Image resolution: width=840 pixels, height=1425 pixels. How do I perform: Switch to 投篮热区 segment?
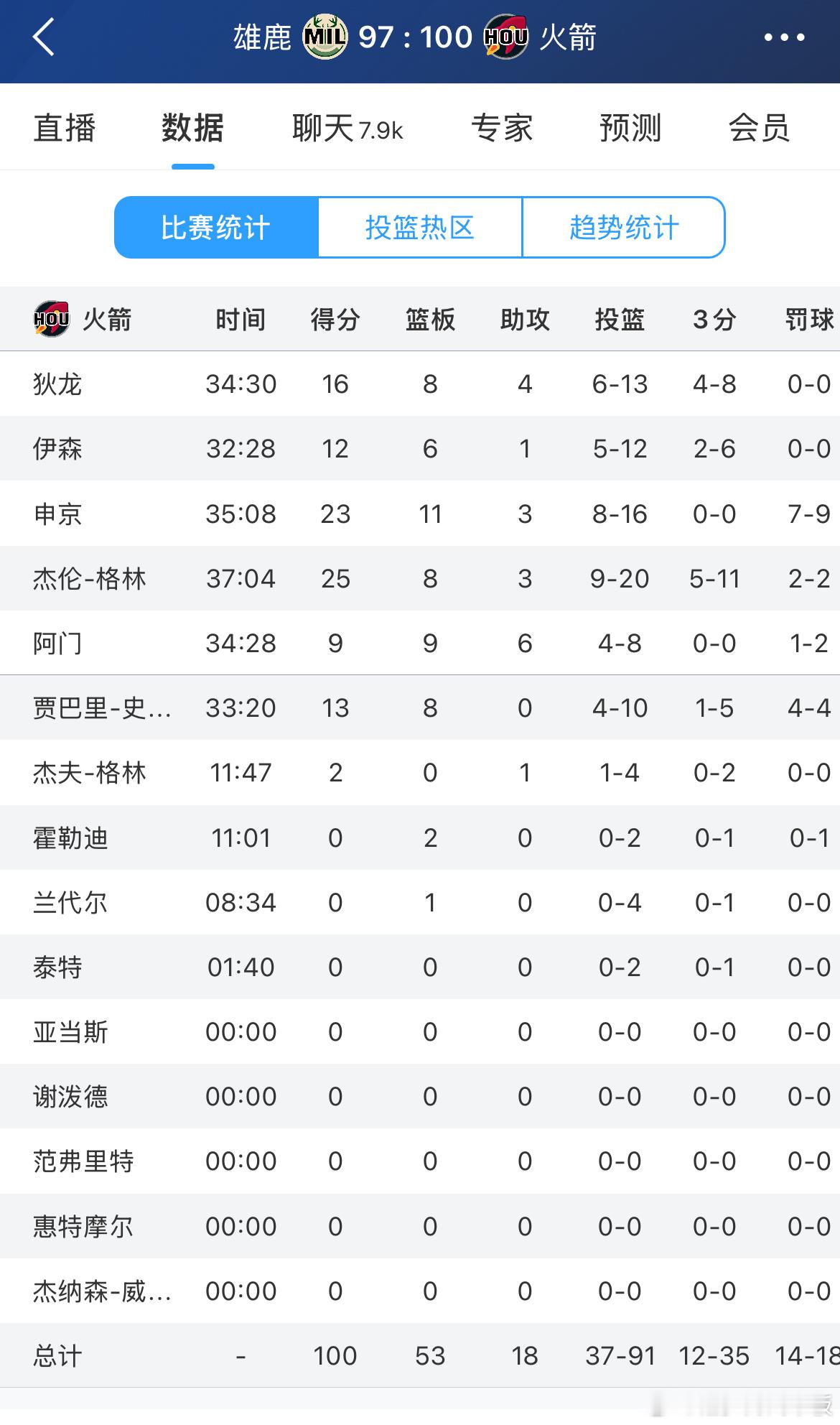pos(420,228)
